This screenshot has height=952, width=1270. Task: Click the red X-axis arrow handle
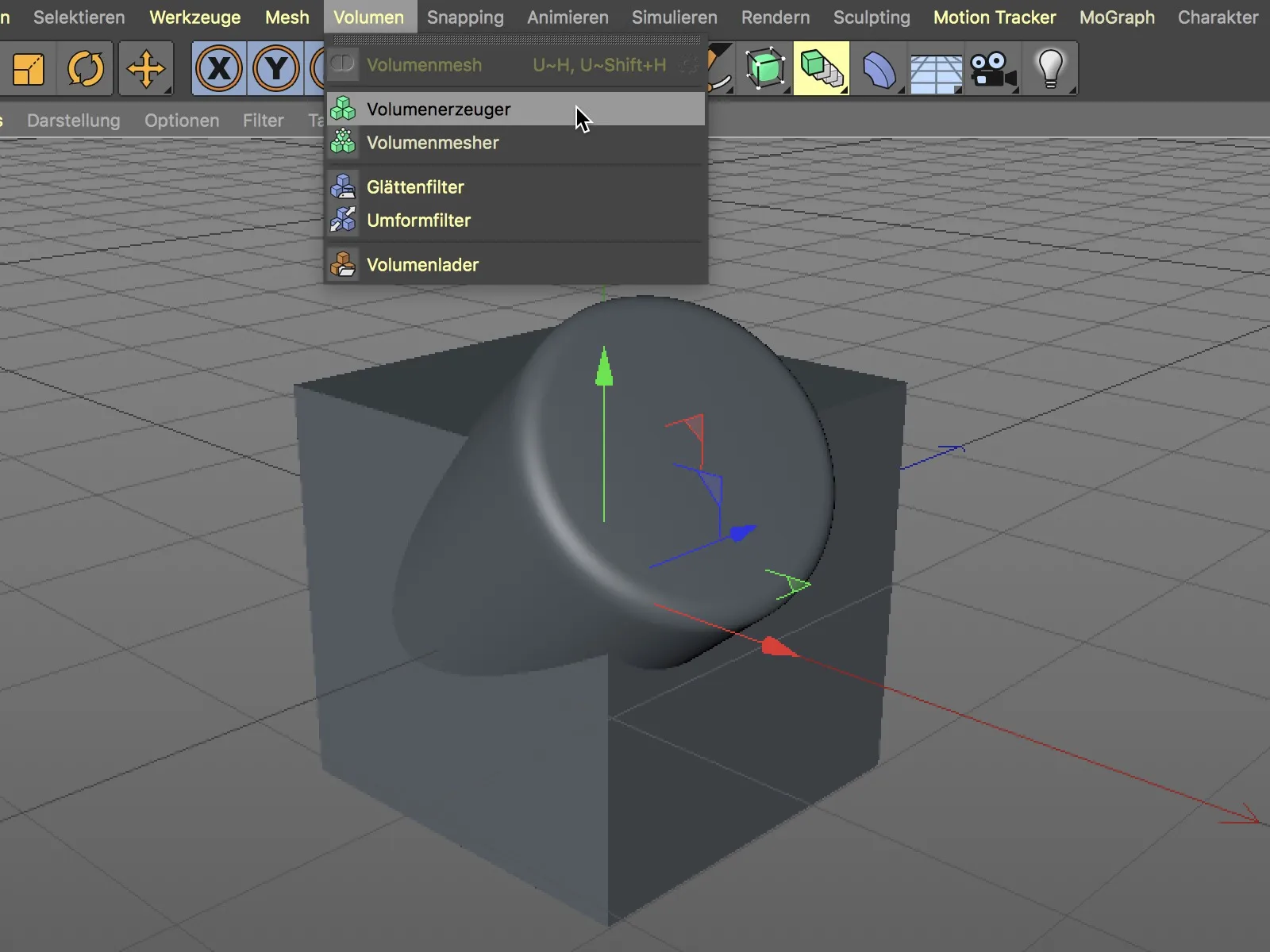[779, 647]
